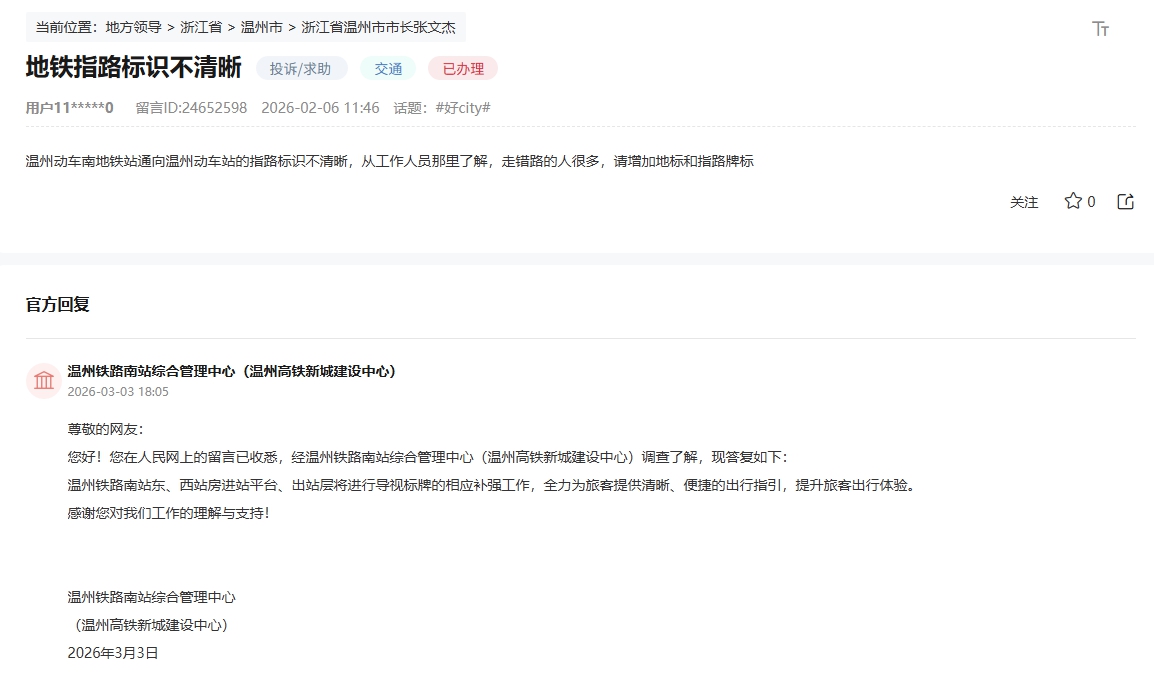Click the reply line beginning 您好！您在人民网上的留言已收悉

pos(428,457)
